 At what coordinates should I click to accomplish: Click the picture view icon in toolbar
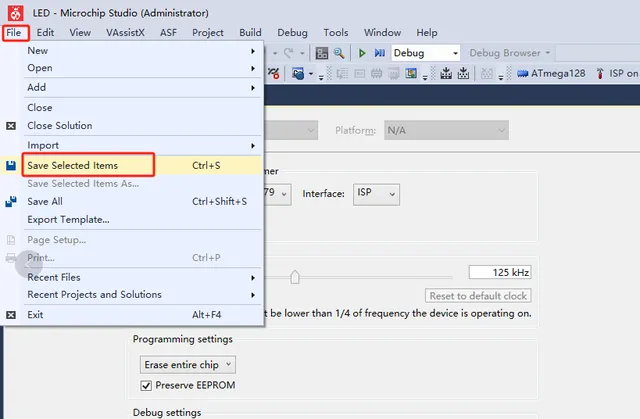(411, 73)
